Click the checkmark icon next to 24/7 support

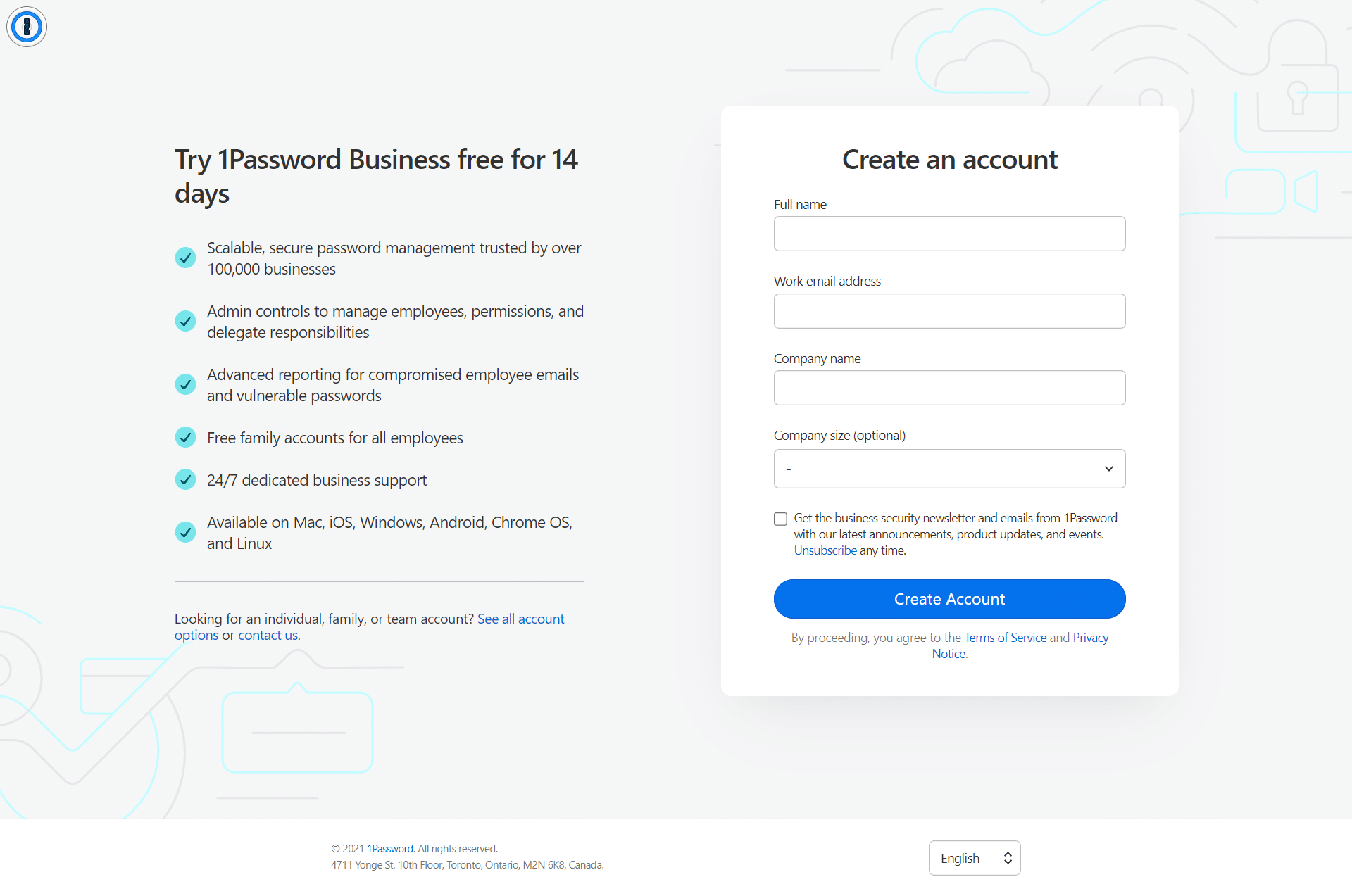coord(184,481)
